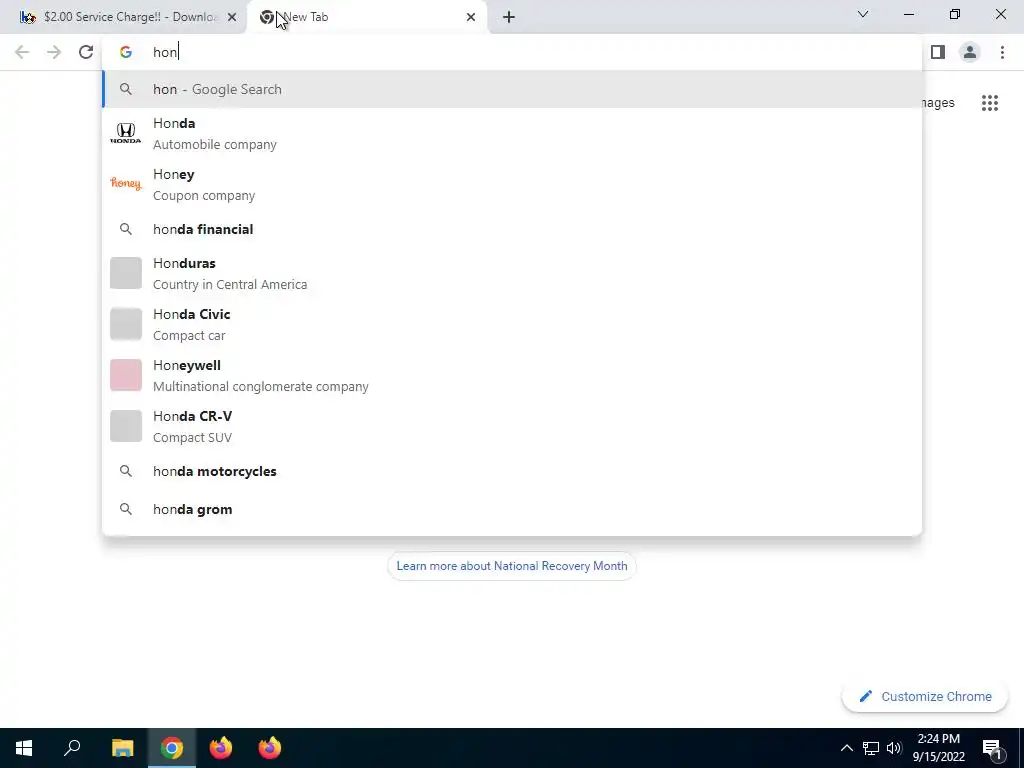Viewport: 1024px width, 768px height.
Task: Open the Windows Start menu
Action: tap(24, 748)
